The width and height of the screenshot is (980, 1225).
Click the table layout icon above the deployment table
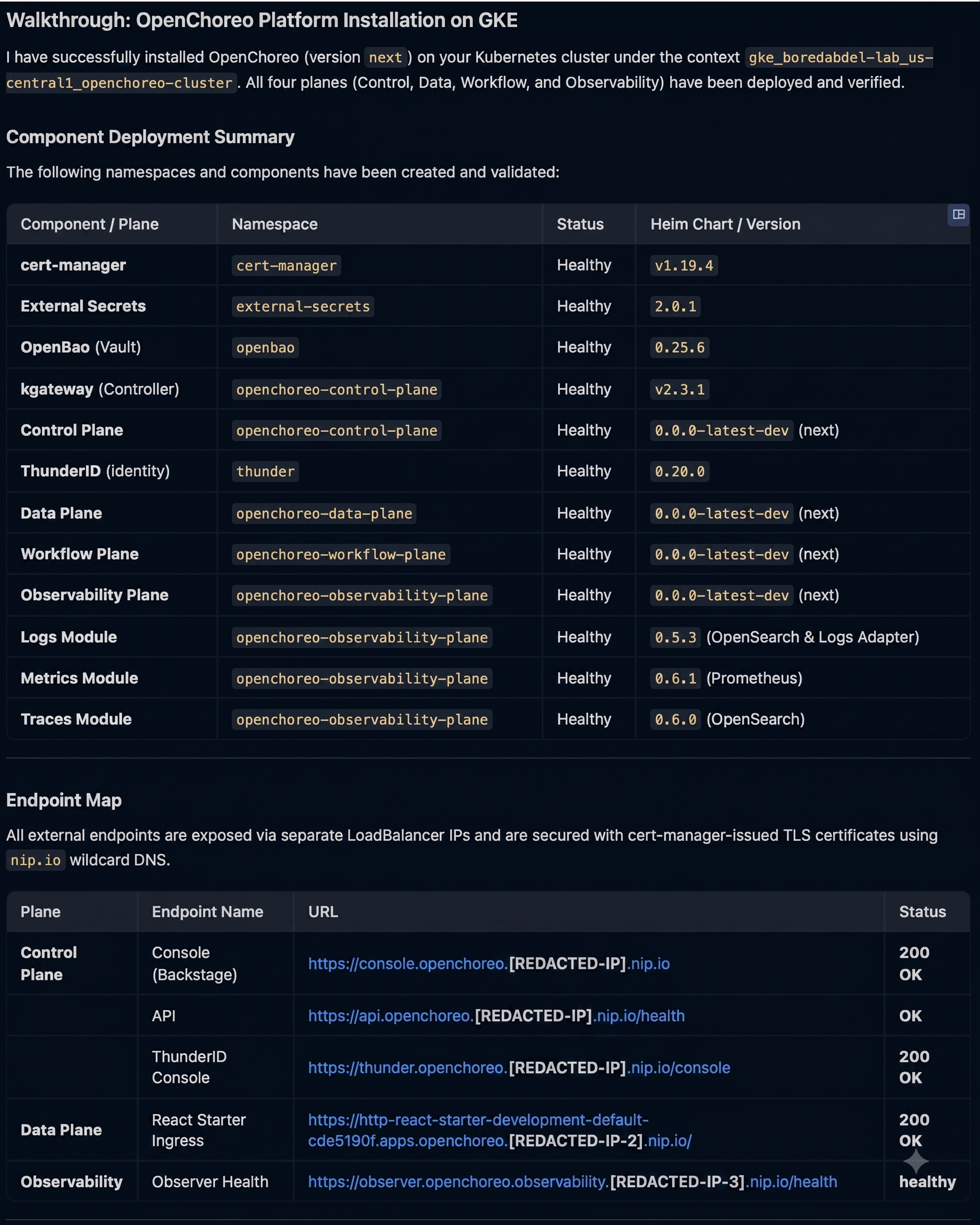click(958, 215)
